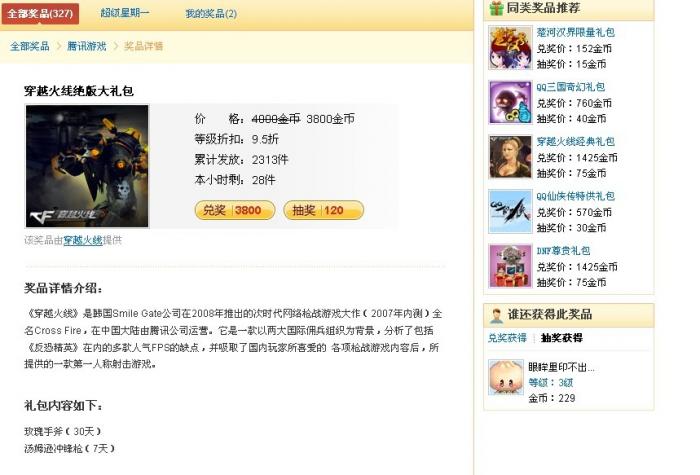Image resolution: width=700 pixels, height=475 pixels.
Task: Click the 兑奖 3800 redeem button
Action: coord(235,210)
